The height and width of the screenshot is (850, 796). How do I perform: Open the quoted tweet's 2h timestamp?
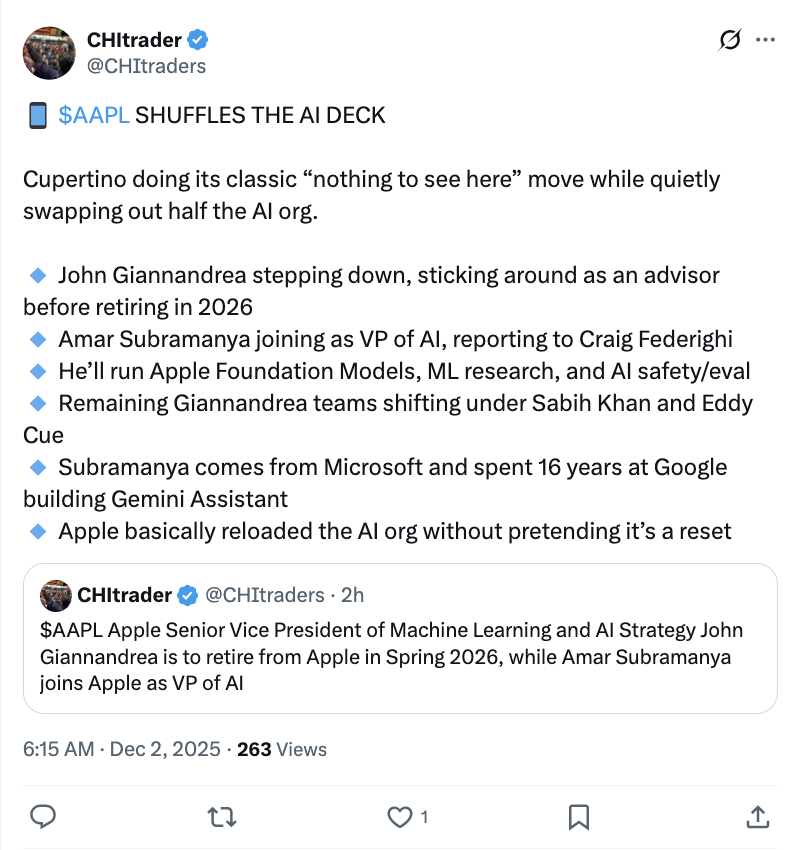click(352, 595)
